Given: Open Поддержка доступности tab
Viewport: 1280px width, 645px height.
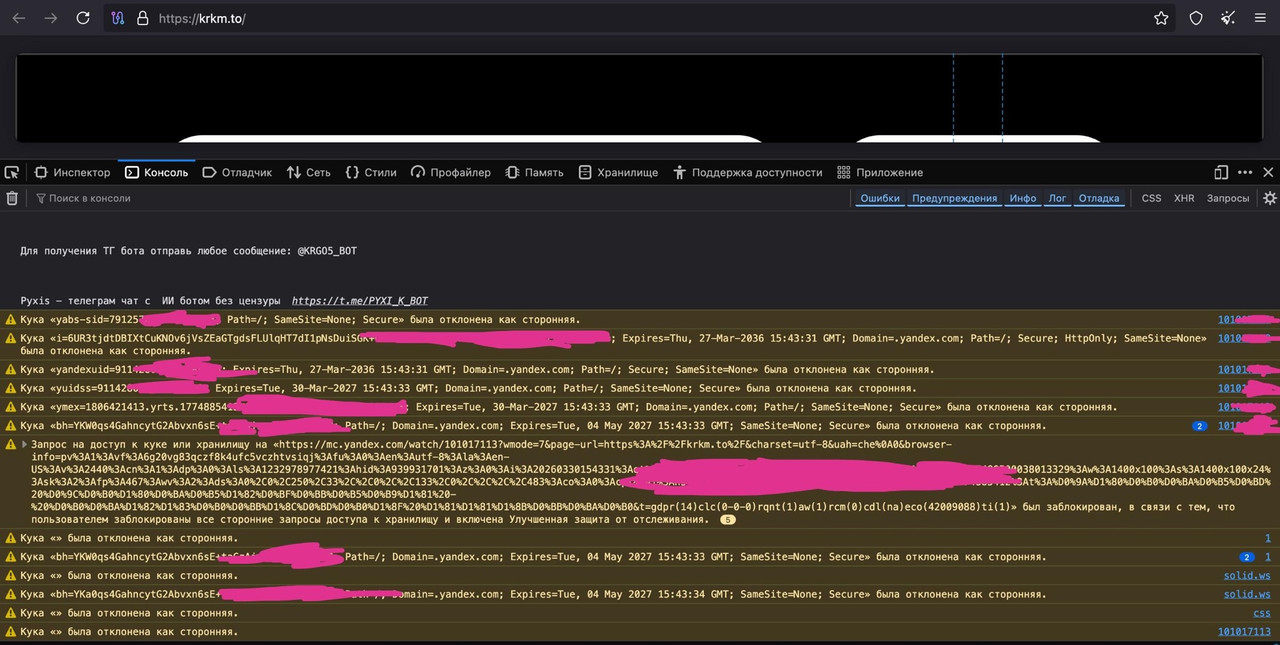Looking at the screenshot, I should 748,172.
